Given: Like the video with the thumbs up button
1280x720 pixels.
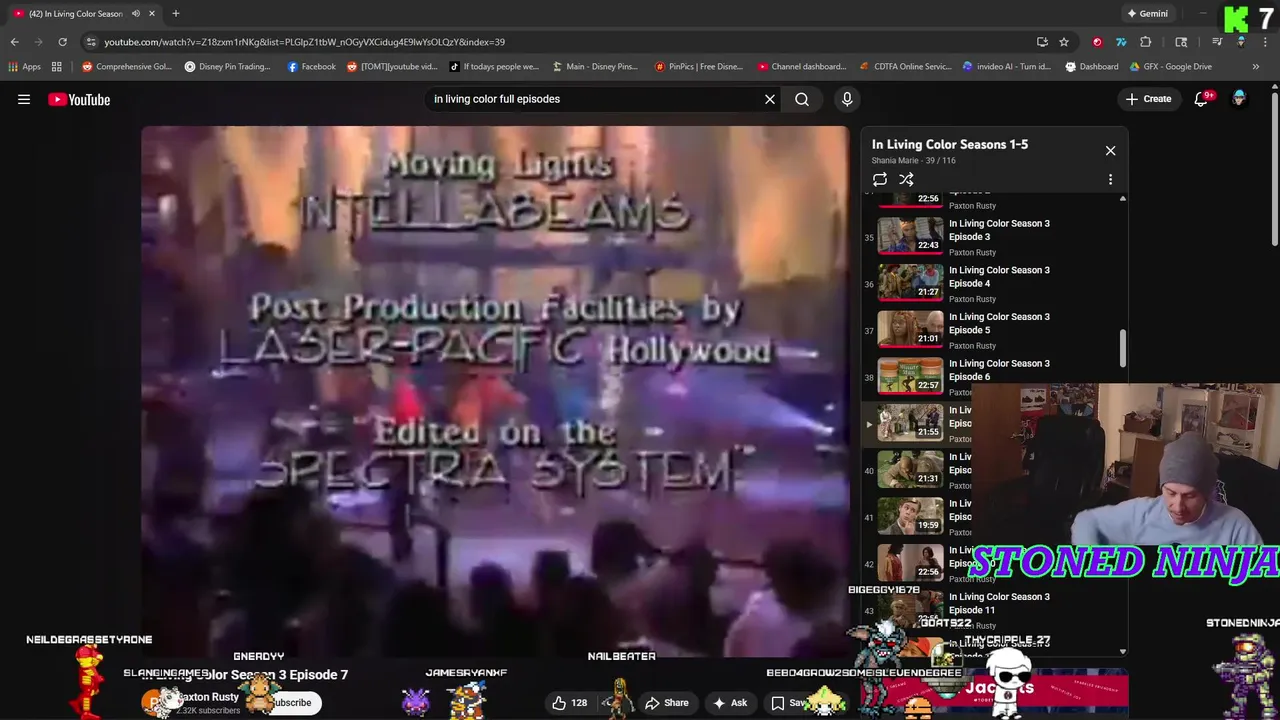Looking at the screenshot, I should [x=569, y=703].
